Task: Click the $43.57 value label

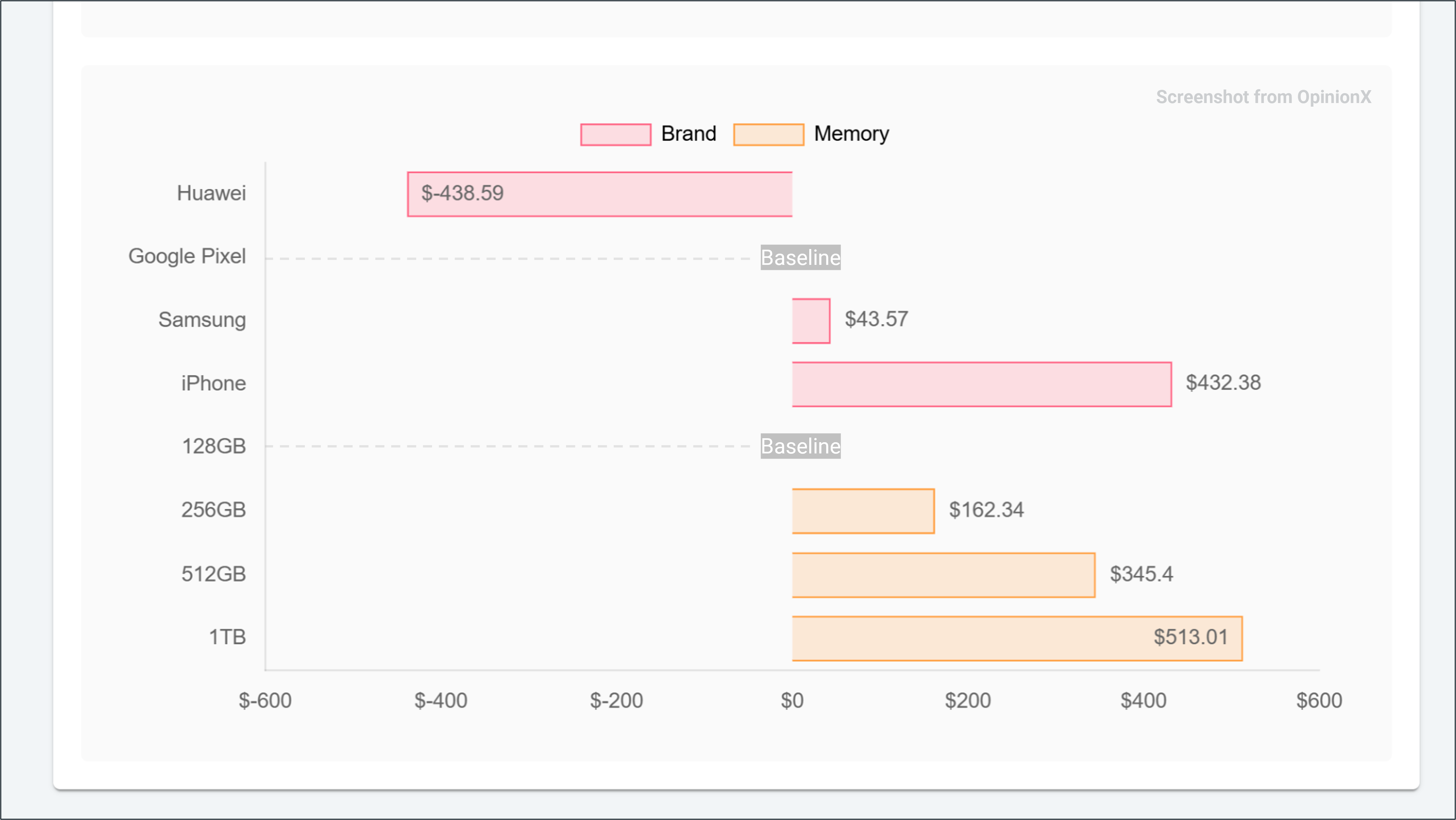Action: click(x=876, y=319)
